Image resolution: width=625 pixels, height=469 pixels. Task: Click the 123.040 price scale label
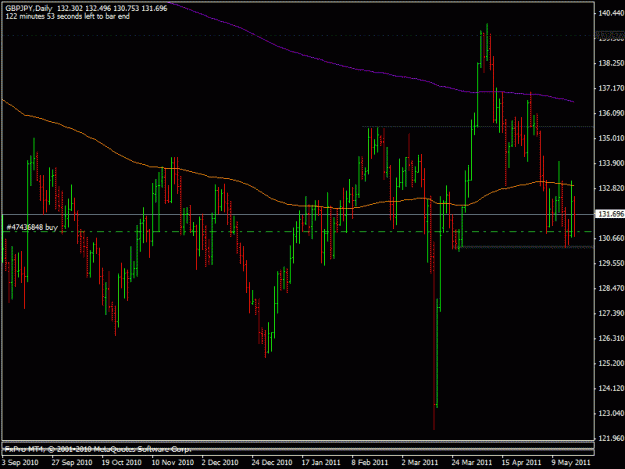[x=611, y=413]
